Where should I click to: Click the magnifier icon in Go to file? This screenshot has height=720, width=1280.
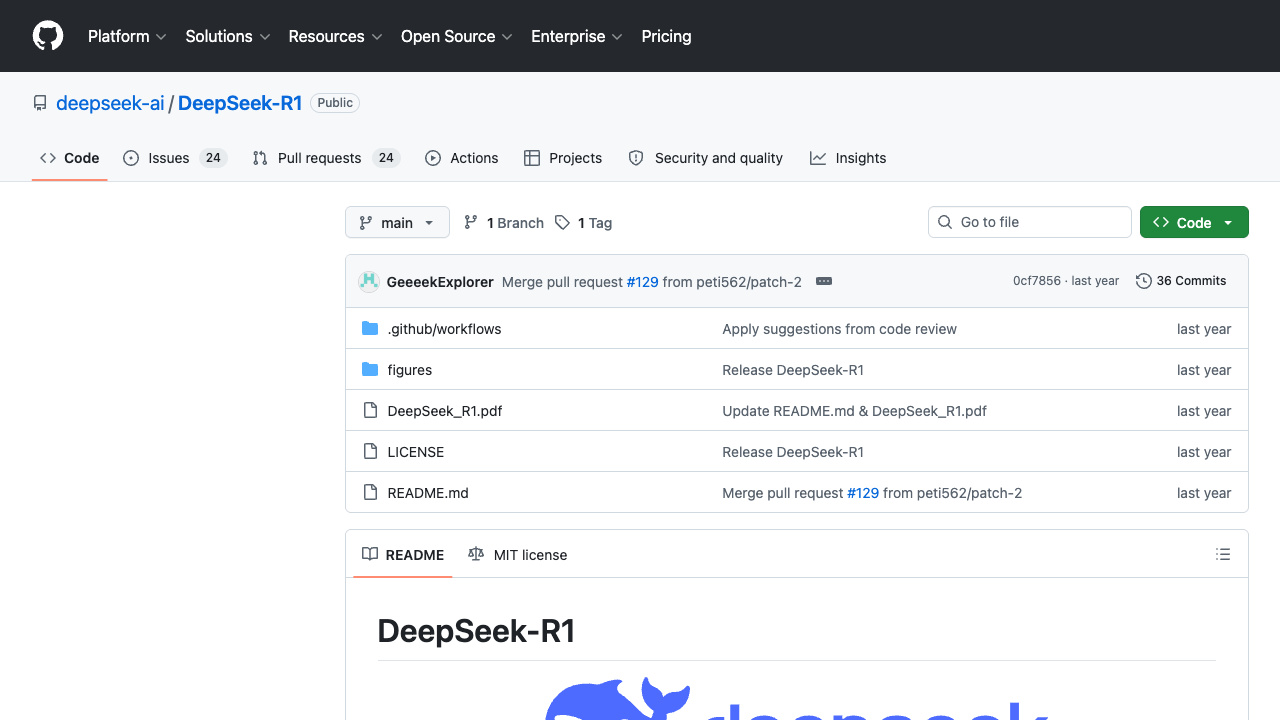[945, 222]
